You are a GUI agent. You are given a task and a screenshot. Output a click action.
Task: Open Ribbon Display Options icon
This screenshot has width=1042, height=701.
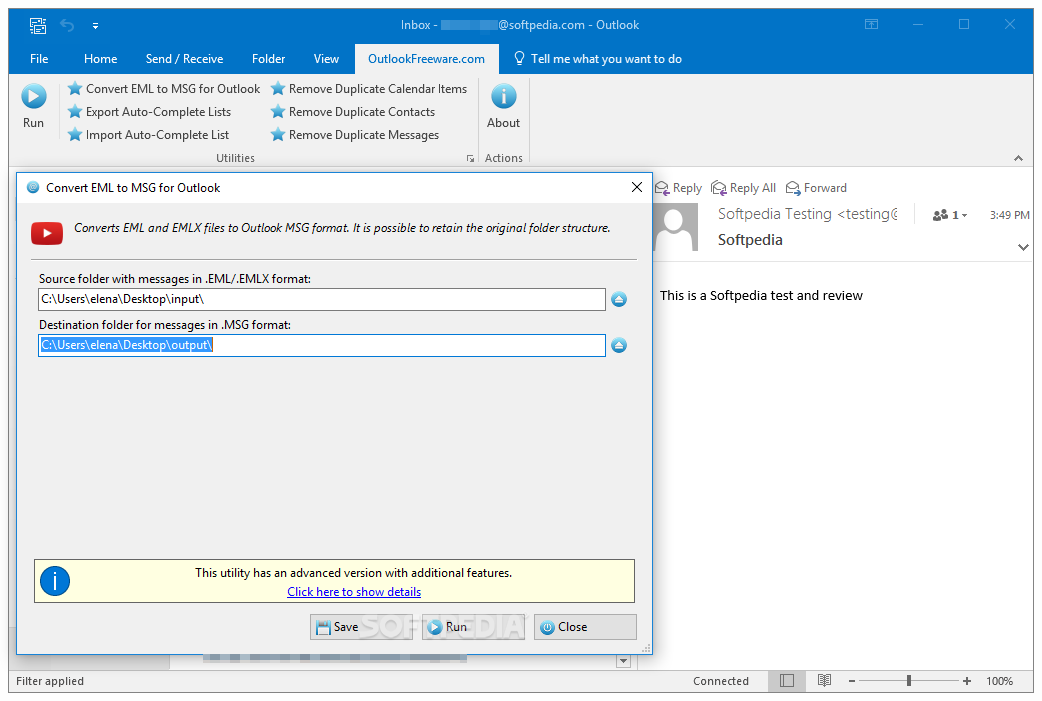click(x=871, y=25)
